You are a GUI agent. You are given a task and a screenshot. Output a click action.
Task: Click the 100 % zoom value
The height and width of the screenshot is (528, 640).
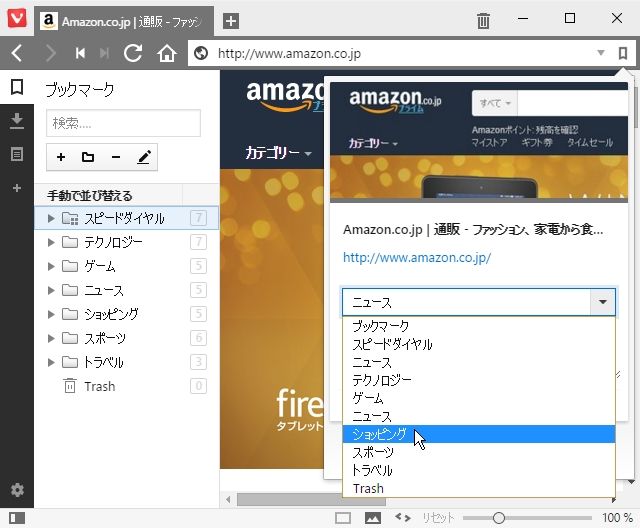[618, 518]
